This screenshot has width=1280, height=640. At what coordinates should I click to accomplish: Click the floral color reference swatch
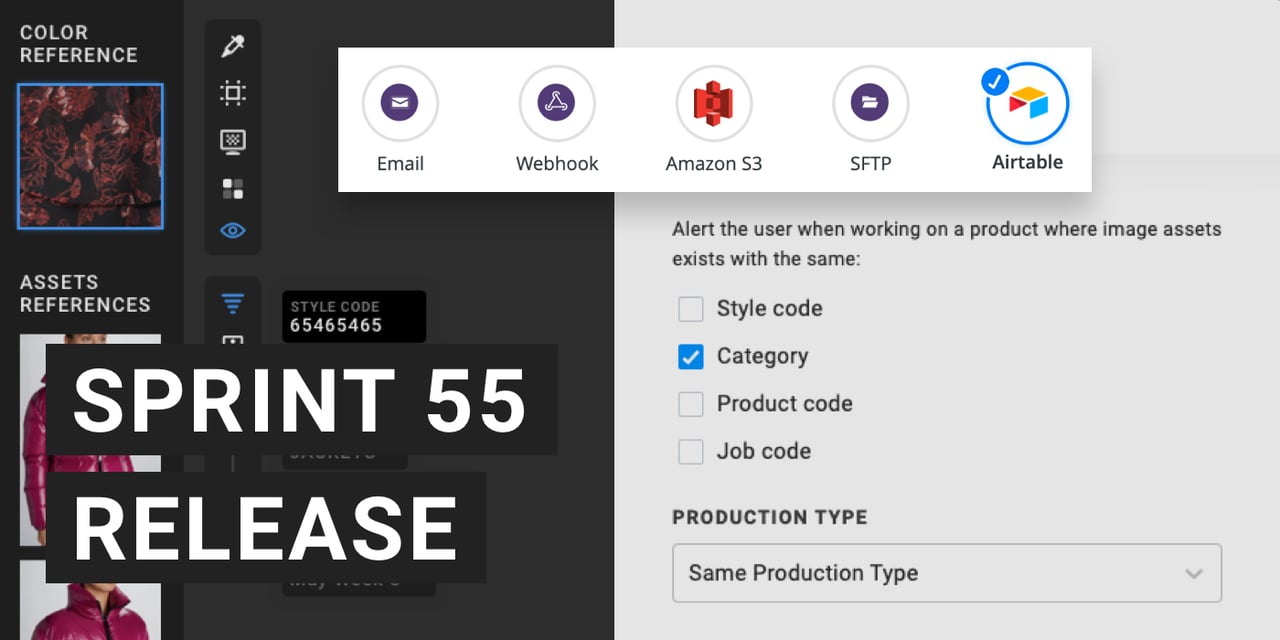coord(90,157)
